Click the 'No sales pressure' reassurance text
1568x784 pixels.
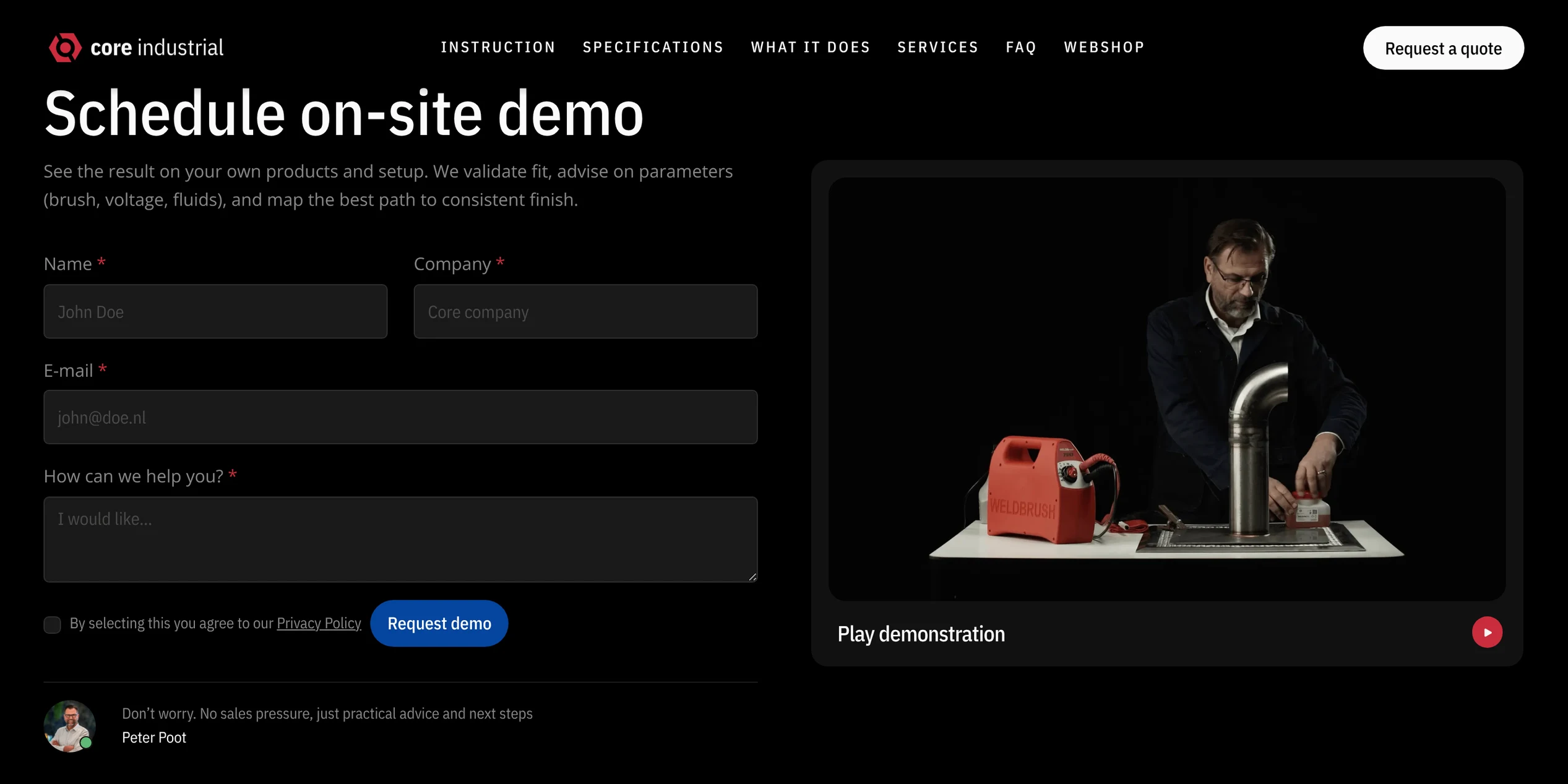point(327,713)
